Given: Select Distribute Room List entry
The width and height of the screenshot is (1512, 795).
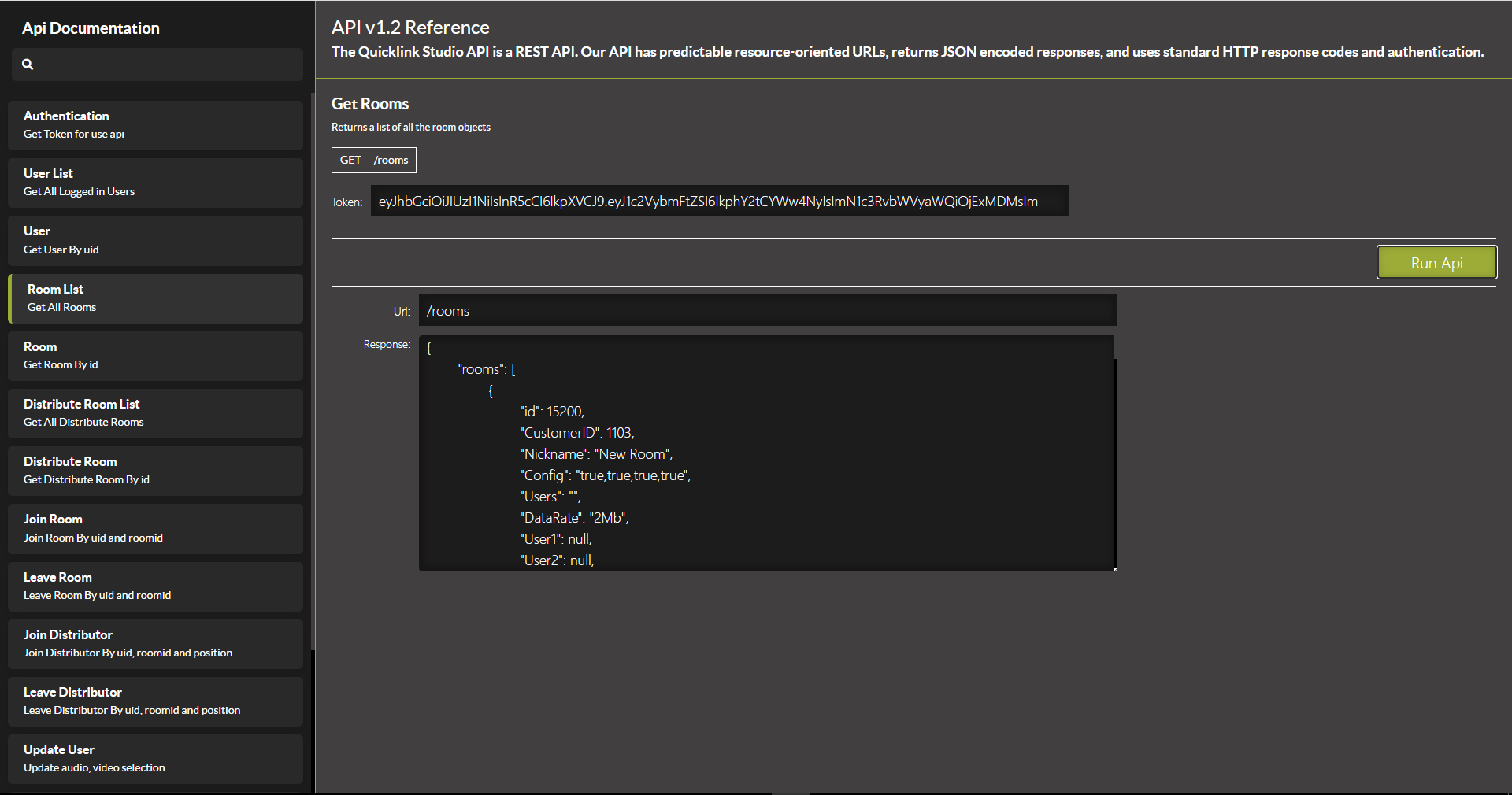Looking at the screenshot, I should (155, 413).
